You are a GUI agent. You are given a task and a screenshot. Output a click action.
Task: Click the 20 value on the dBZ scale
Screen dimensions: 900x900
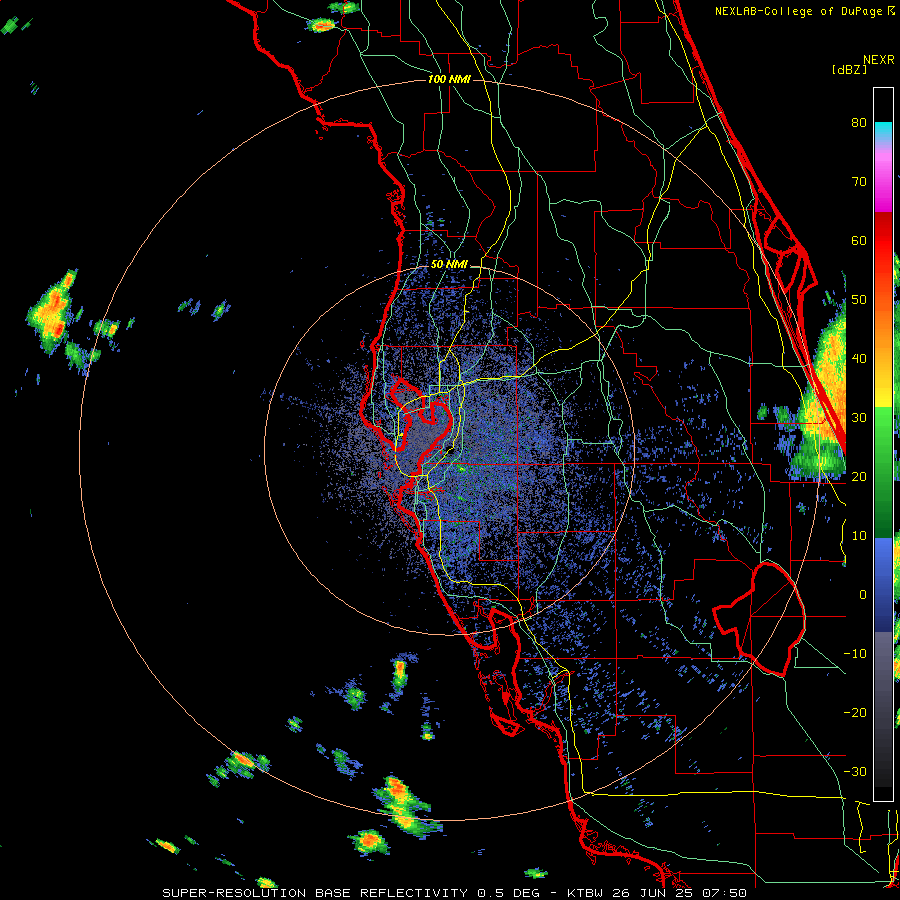tap(859, 476)
